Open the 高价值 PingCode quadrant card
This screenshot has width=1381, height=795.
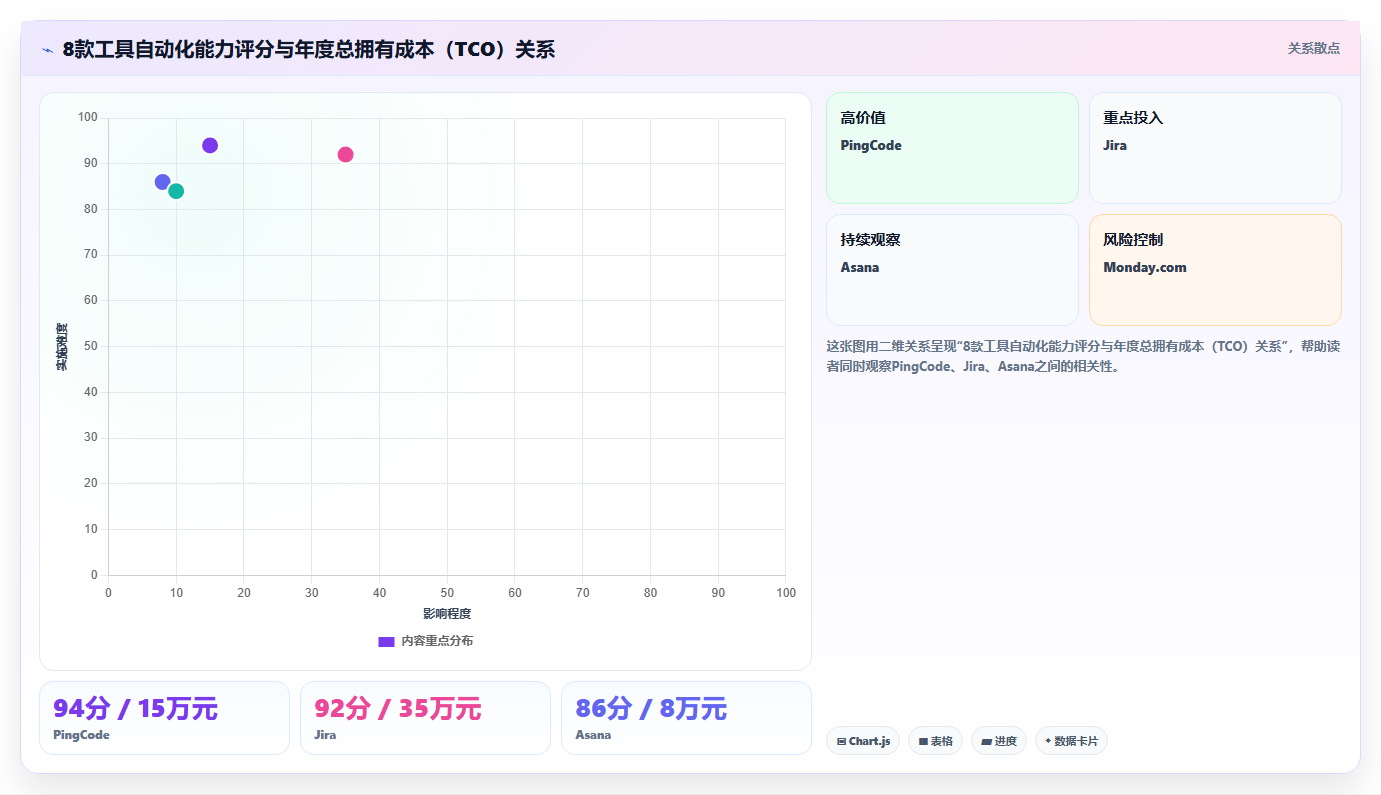point(952,148)
